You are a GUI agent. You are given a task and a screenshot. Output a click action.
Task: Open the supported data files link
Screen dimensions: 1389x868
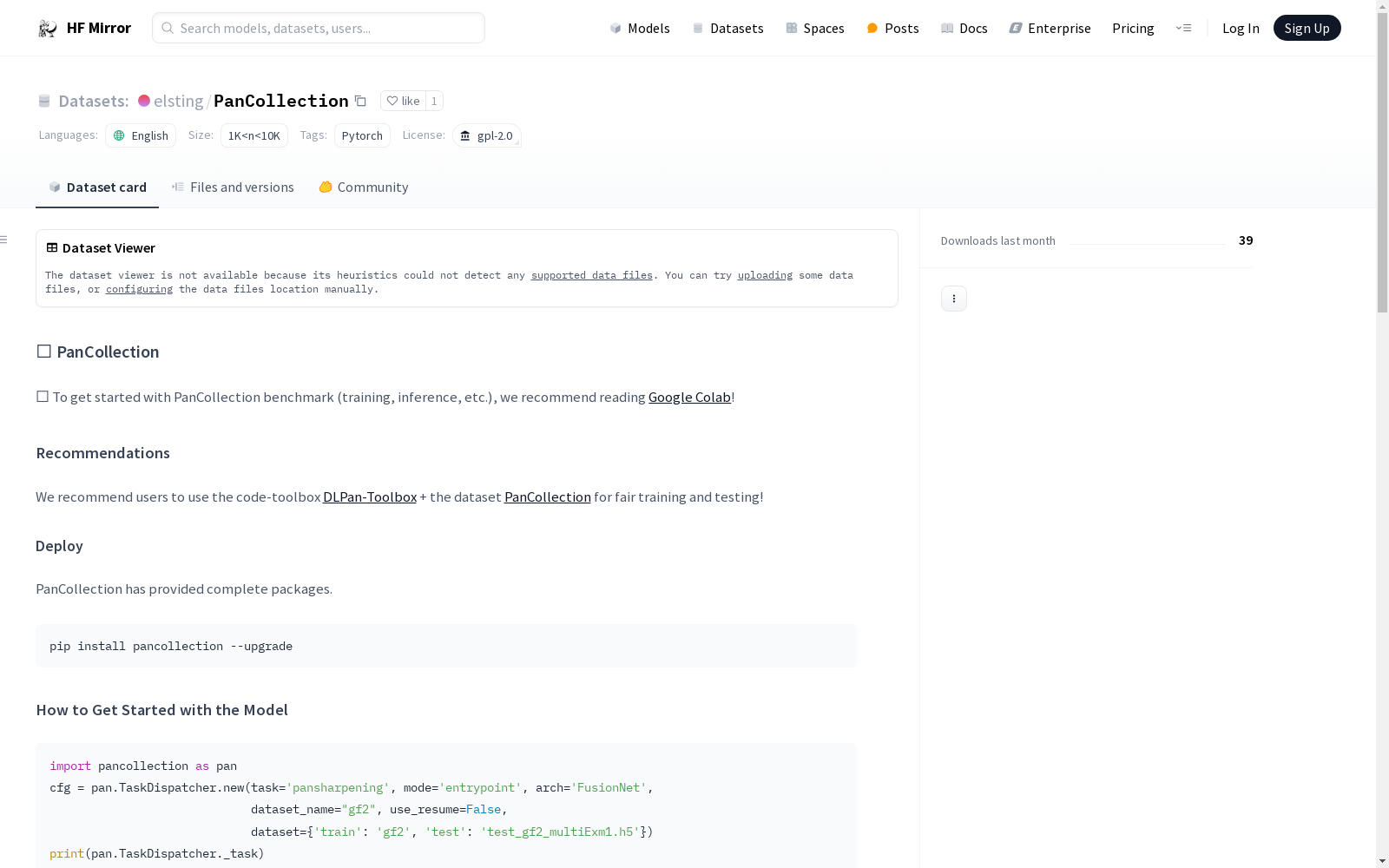592,275
